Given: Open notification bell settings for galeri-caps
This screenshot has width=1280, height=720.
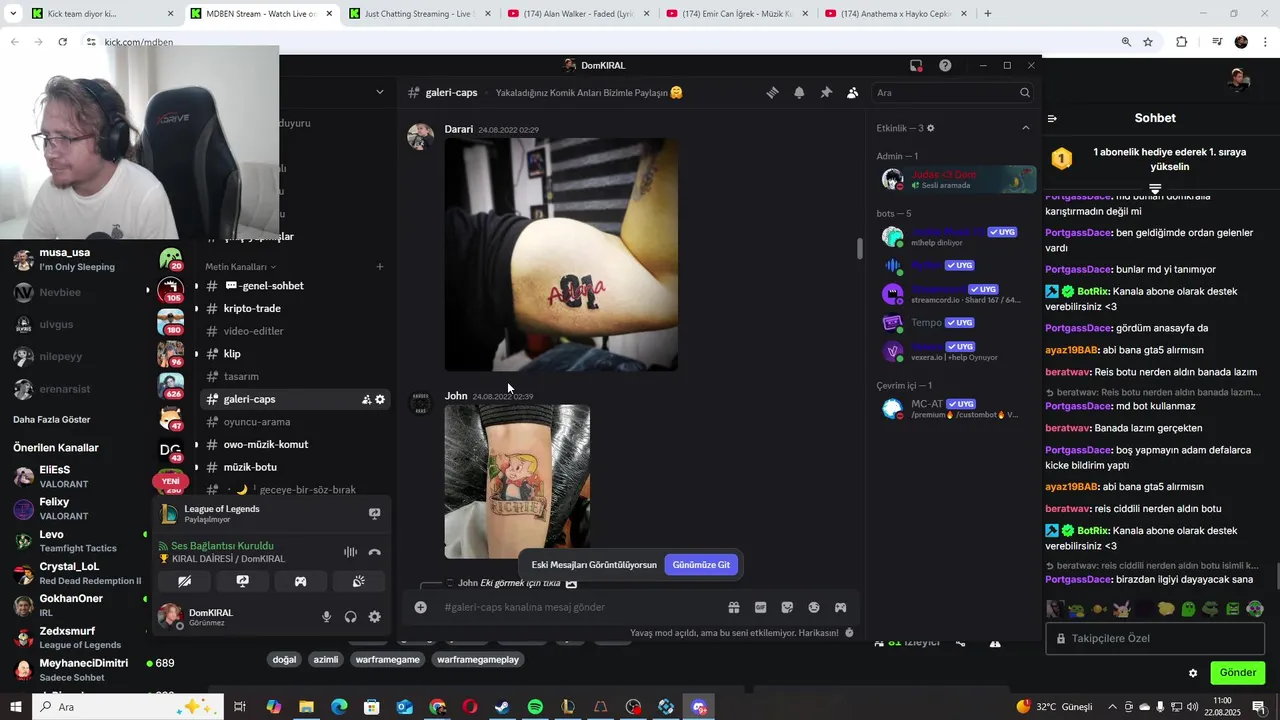Looking at the screenshot, I should (x=799, y=92).
